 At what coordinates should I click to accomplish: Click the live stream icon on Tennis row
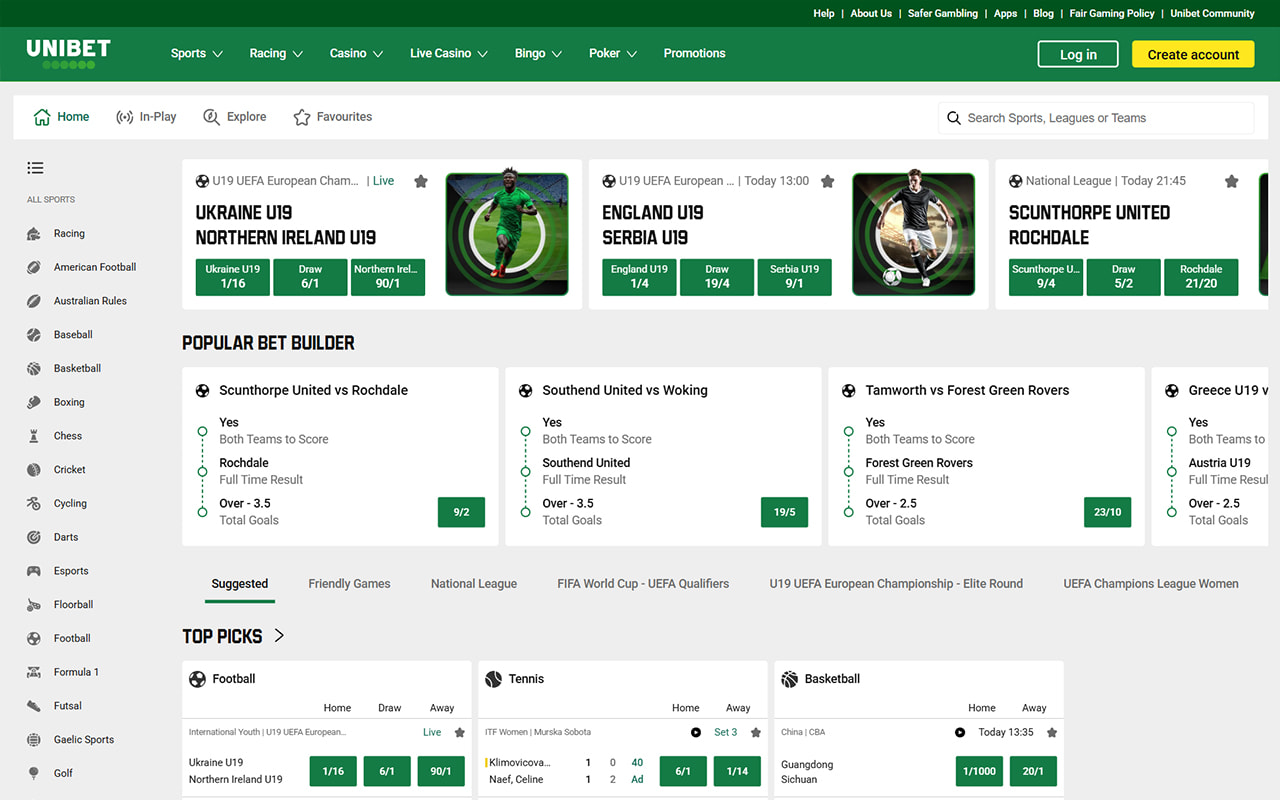[x=696, y=732]
